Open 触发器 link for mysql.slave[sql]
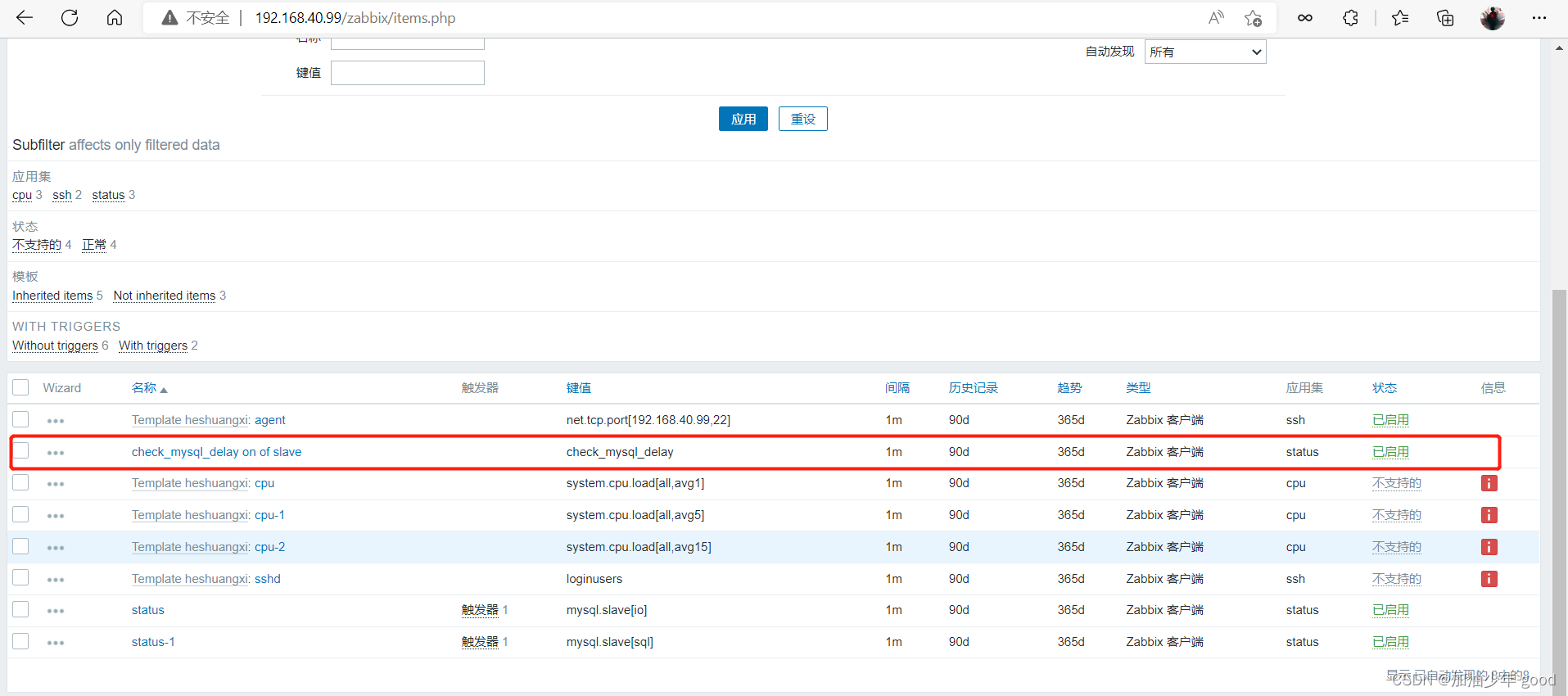Image resolution: width=1568 pixels, height=696 pixels. [480, 642]
